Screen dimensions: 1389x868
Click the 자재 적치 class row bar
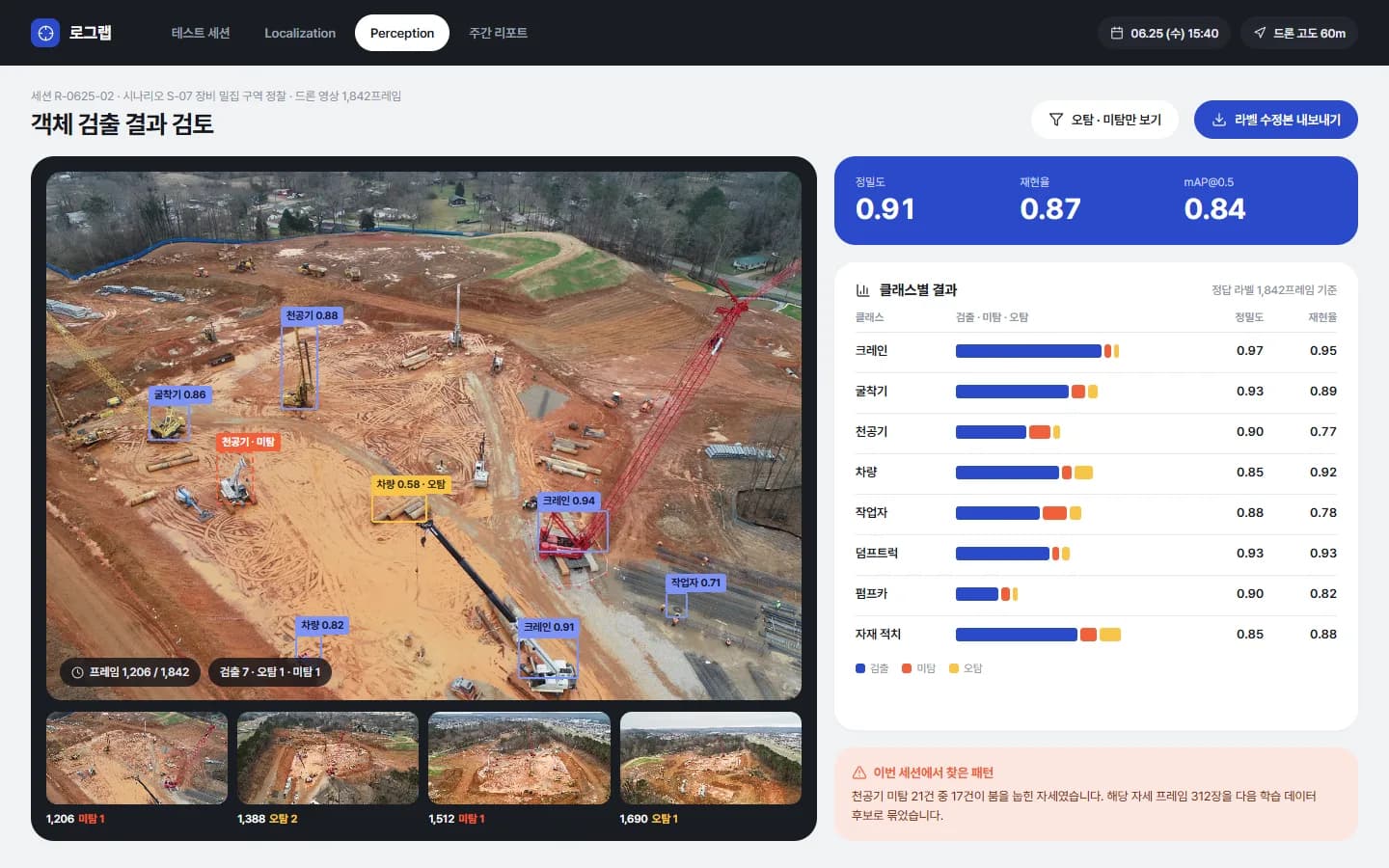pos(1038,635)
